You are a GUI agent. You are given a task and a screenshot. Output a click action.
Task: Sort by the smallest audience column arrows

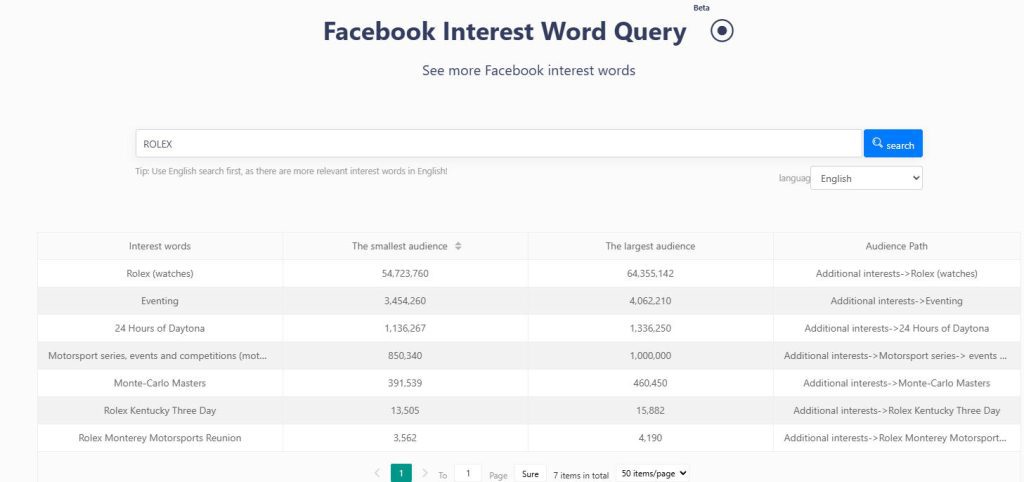click(x=458, y=246)
